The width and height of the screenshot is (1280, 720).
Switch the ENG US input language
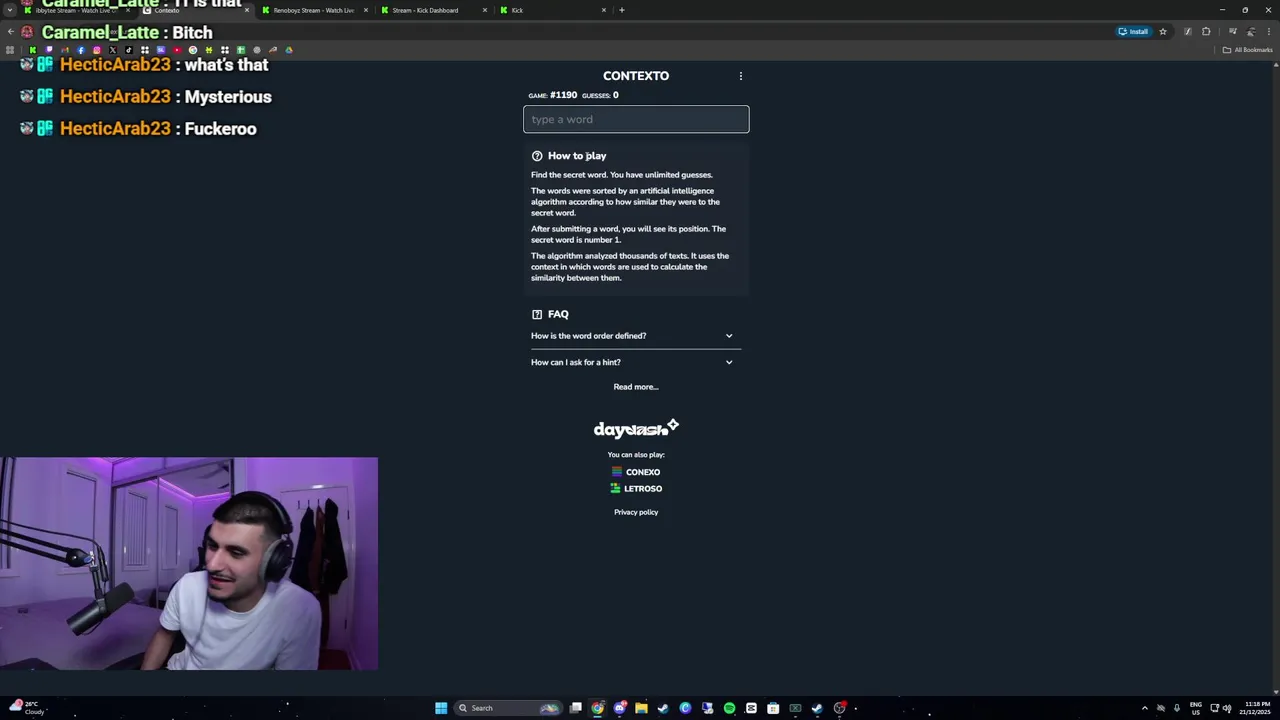1195,708
